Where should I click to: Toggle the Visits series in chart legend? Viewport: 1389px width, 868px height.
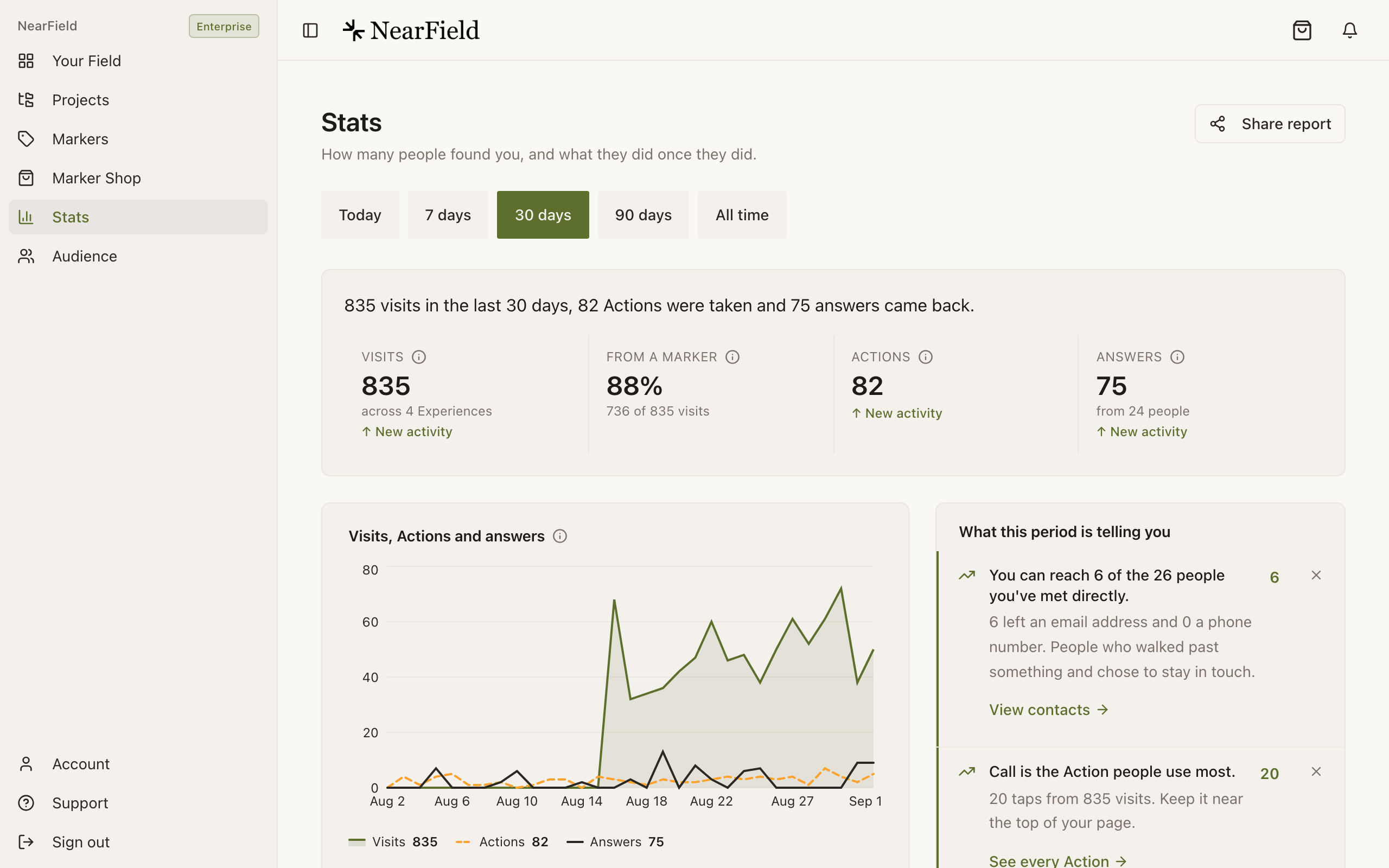(393, 841)
